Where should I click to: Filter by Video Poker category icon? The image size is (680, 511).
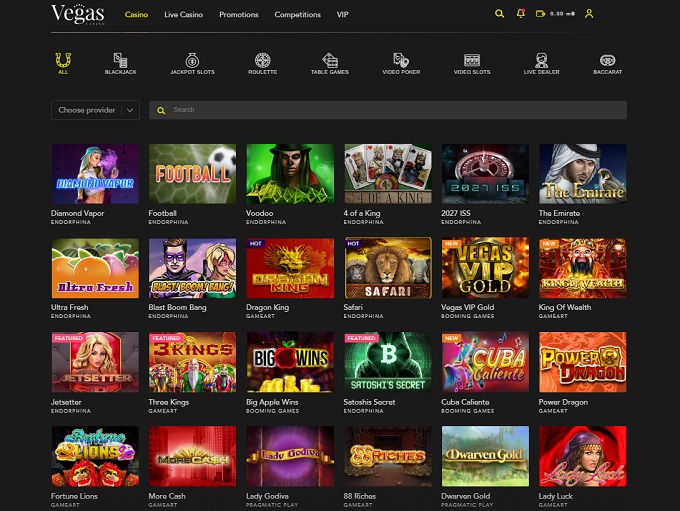[401, 60]
